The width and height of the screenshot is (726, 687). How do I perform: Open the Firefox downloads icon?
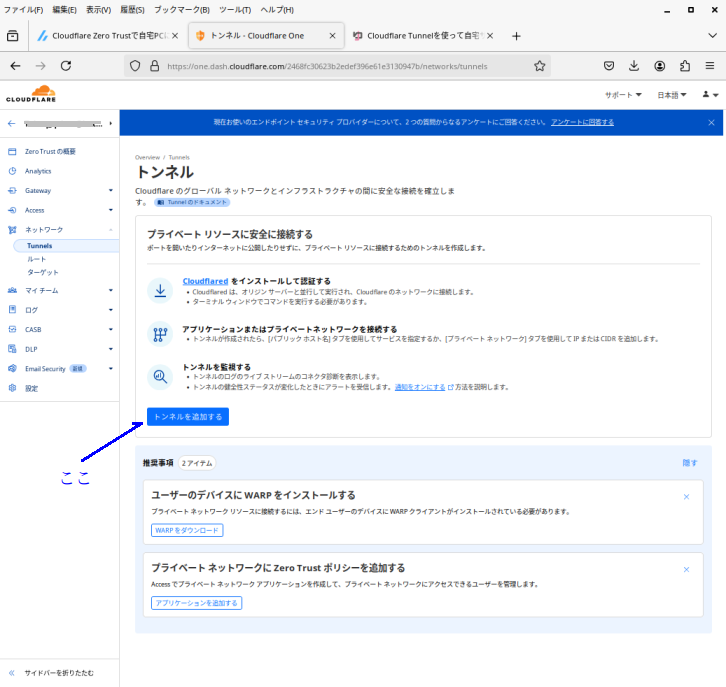(634, 66)
